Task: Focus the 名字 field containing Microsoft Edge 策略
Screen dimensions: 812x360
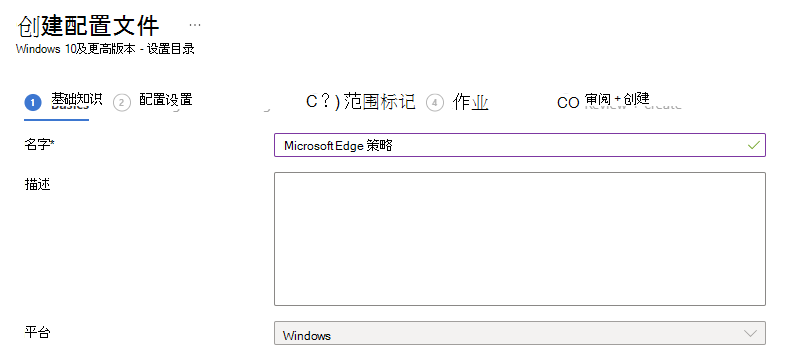Action: click(519, 145)
